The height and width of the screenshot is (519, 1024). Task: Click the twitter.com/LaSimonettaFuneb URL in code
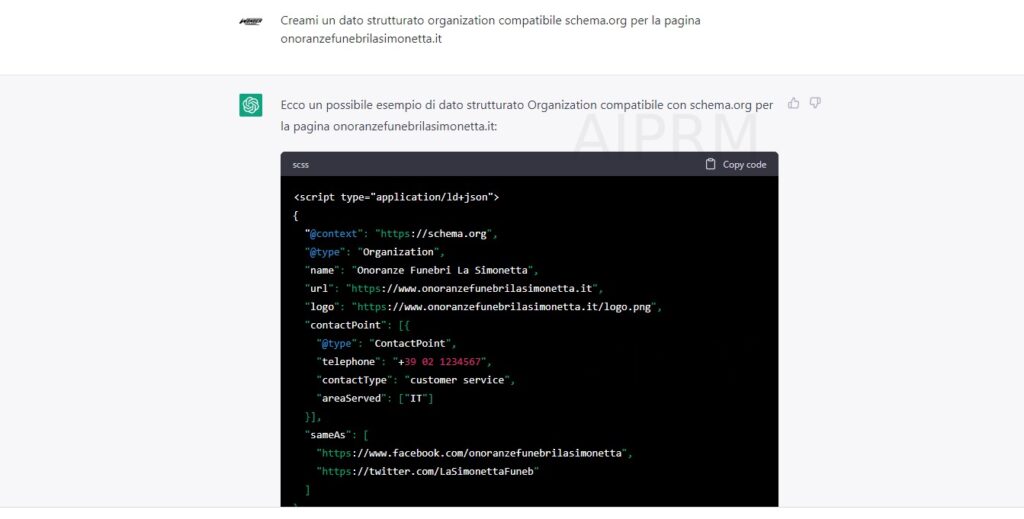point(428,471)
